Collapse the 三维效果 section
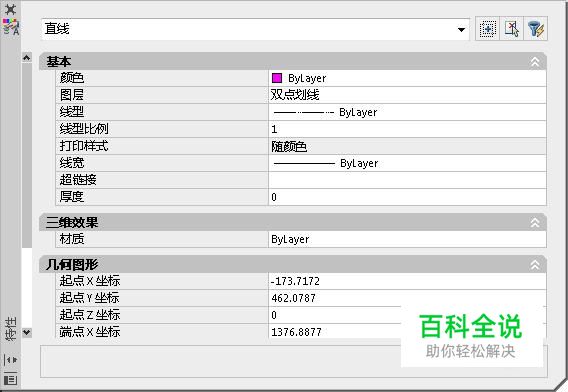568x392 pixels. [x=535, y=222]
